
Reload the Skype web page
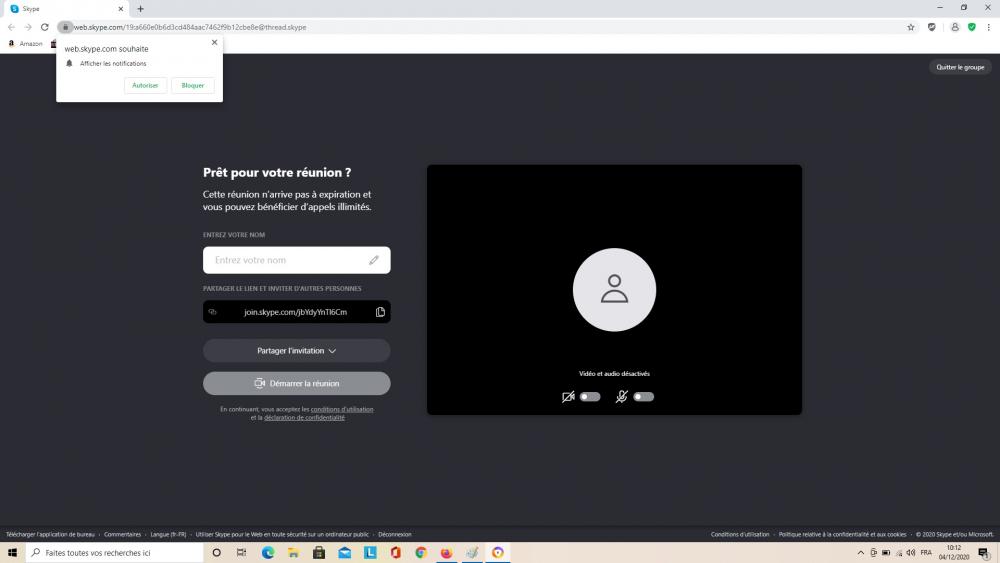tap(45, 27)
